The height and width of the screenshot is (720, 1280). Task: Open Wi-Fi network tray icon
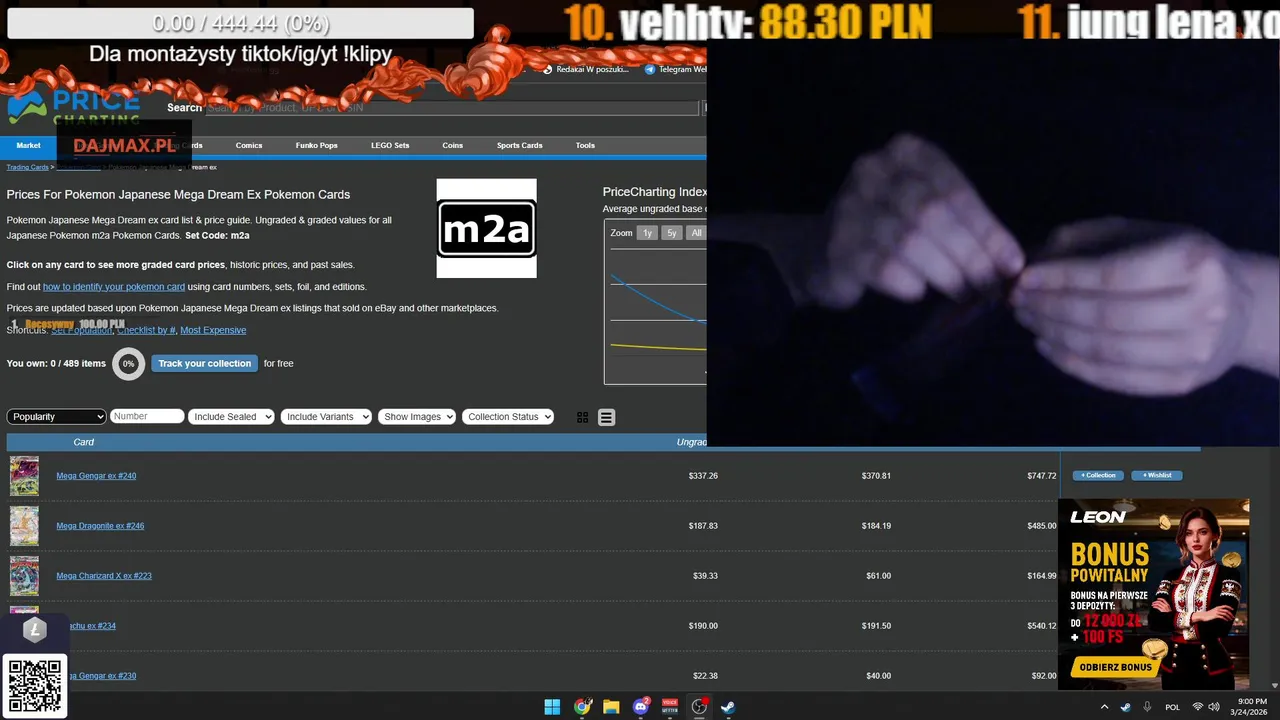click(1198, 707)
